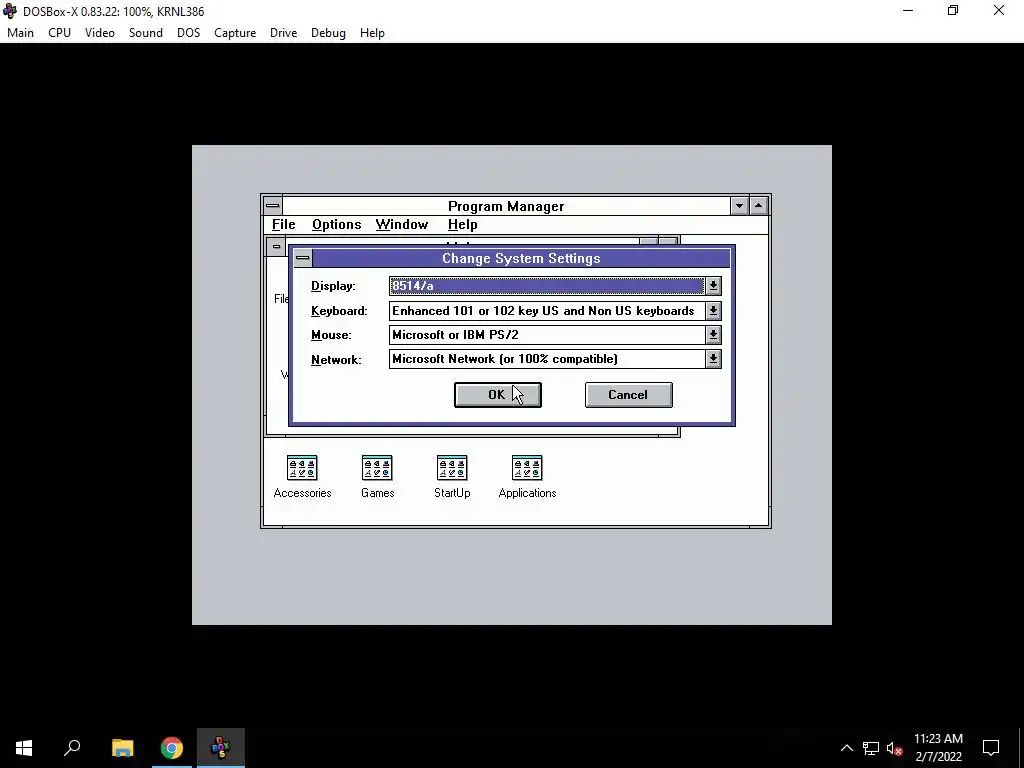
Task: Open the StartUp program group icon
Action: pyautogui.click(x=452, y=468)
